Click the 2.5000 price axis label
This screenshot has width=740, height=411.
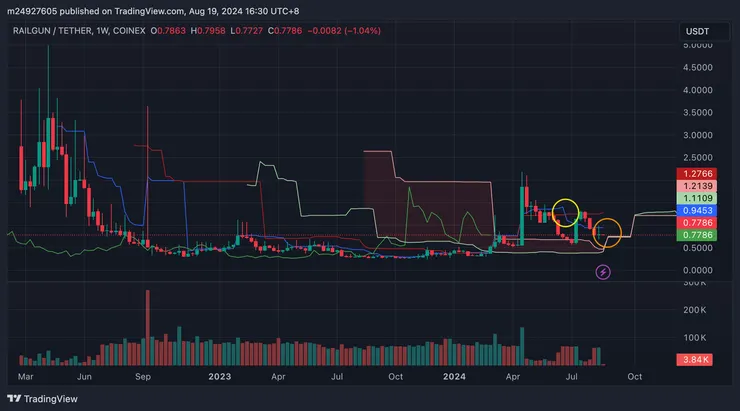[x=698, y=158]
